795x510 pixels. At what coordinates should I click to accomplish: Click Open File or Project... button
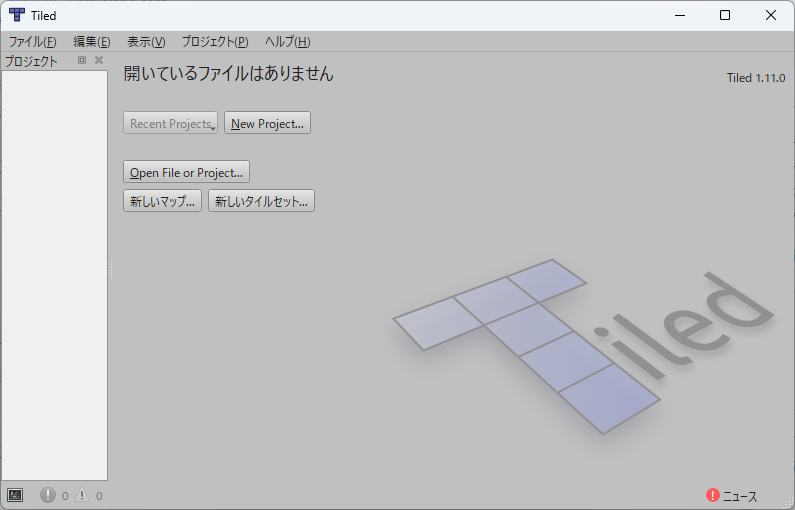[186, 172]
